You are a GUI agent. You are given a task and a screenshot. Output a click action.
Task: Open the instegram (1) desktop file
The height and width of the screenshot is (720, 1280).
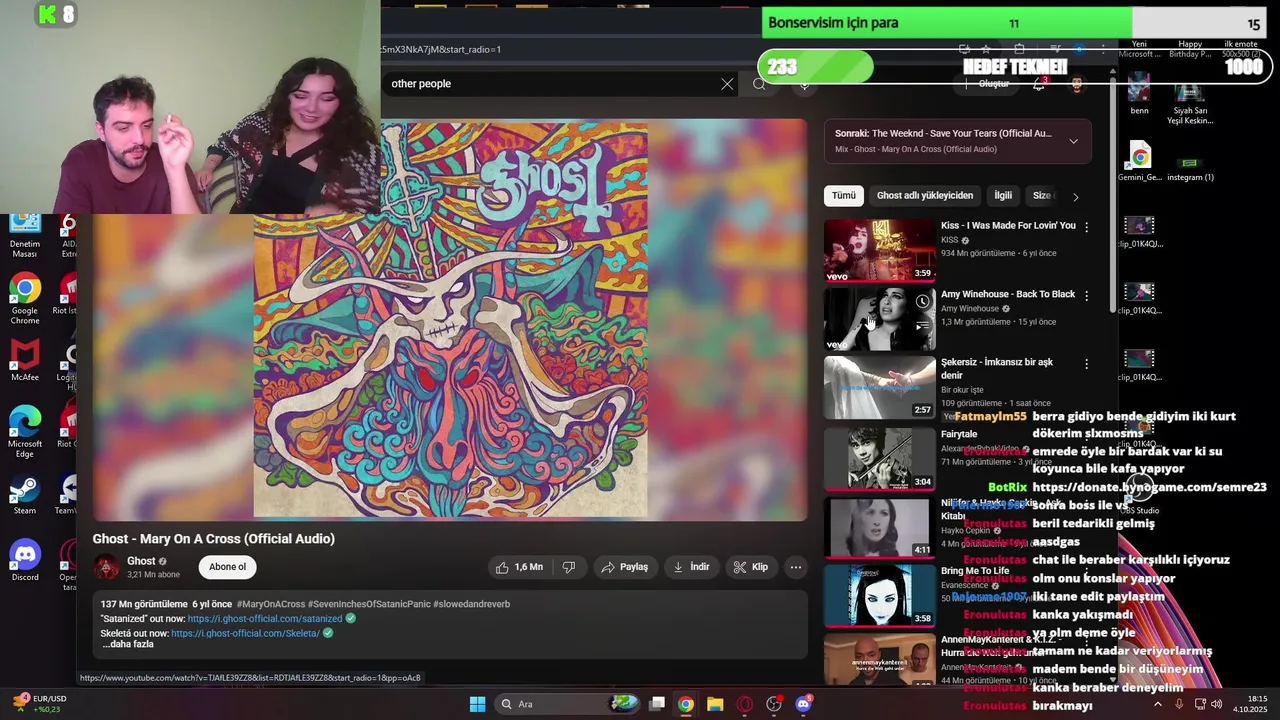pos(1190,168)
